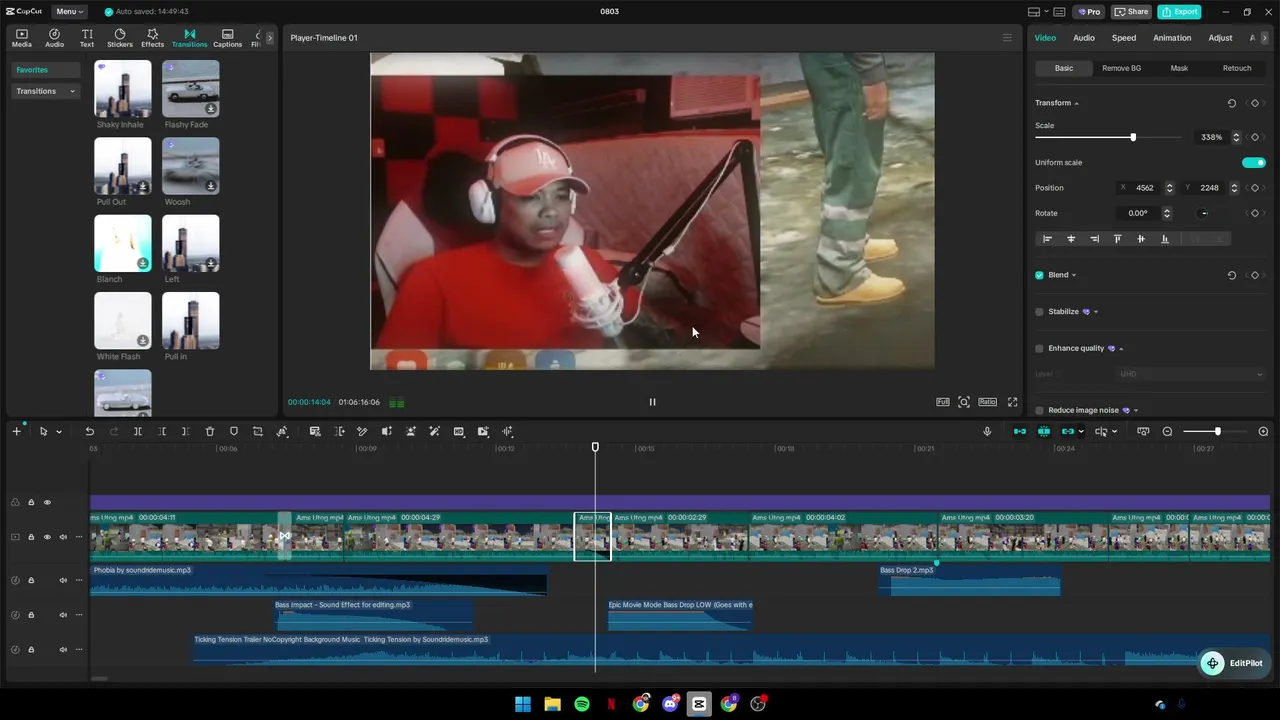Open the preview Ratio options
Image resolution: width=1280 pixels, height=720 pixels.
987,402
